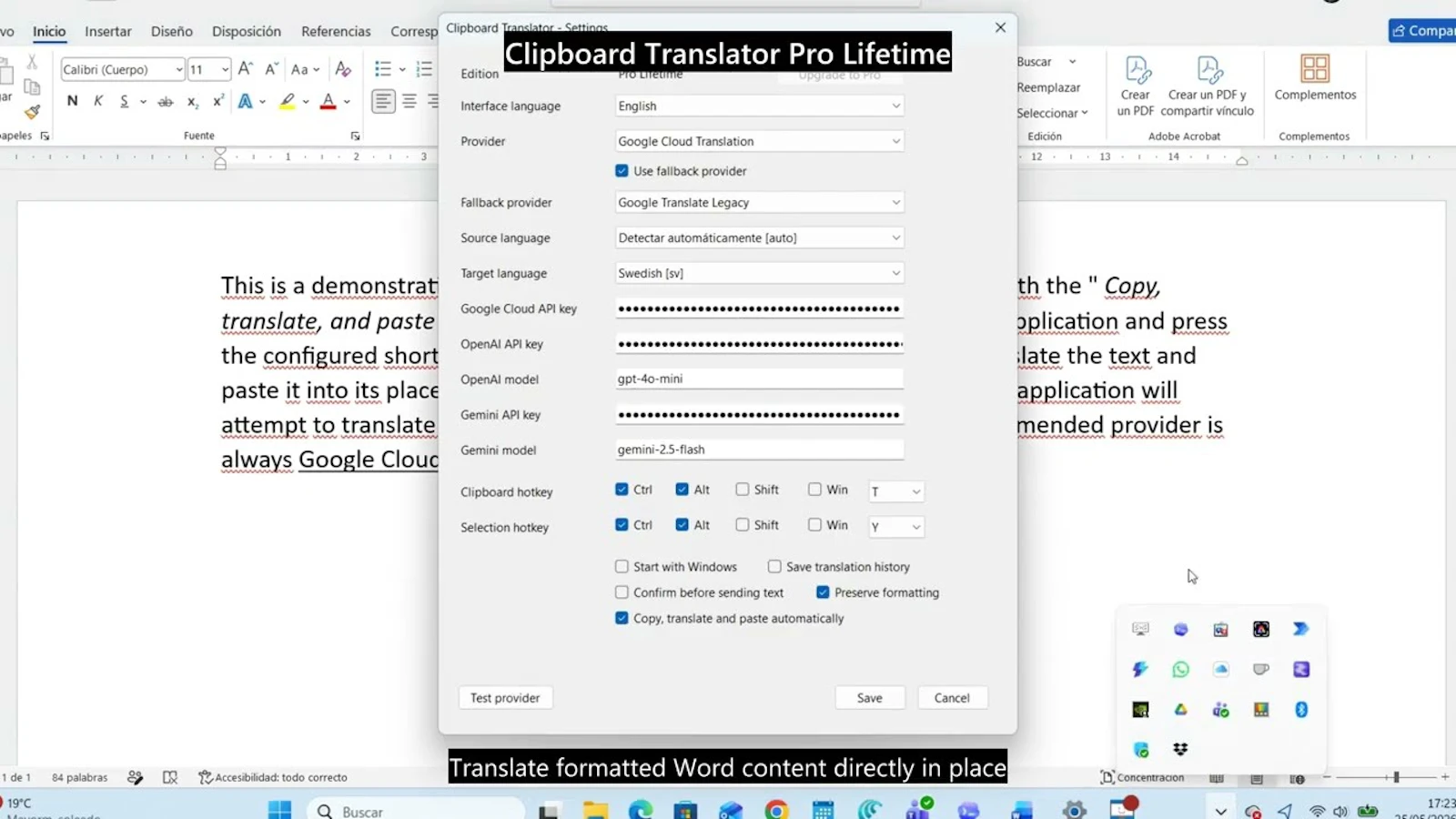Open the font size 11 dropdown
Image resolution: width=1456 pixels, height=819 pixels.
(225, 69)
